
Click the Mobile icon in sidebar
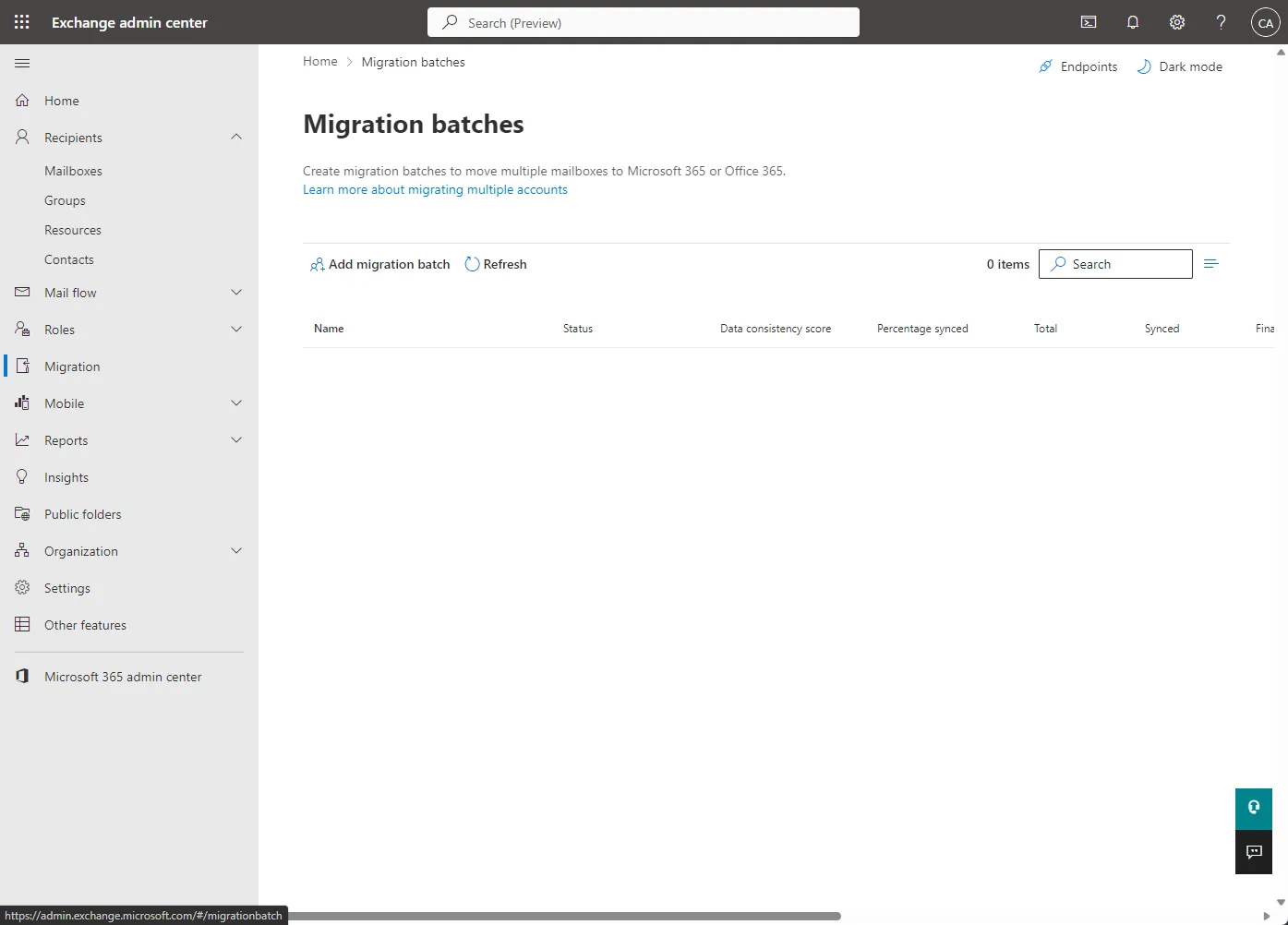[x=22, y=402]
